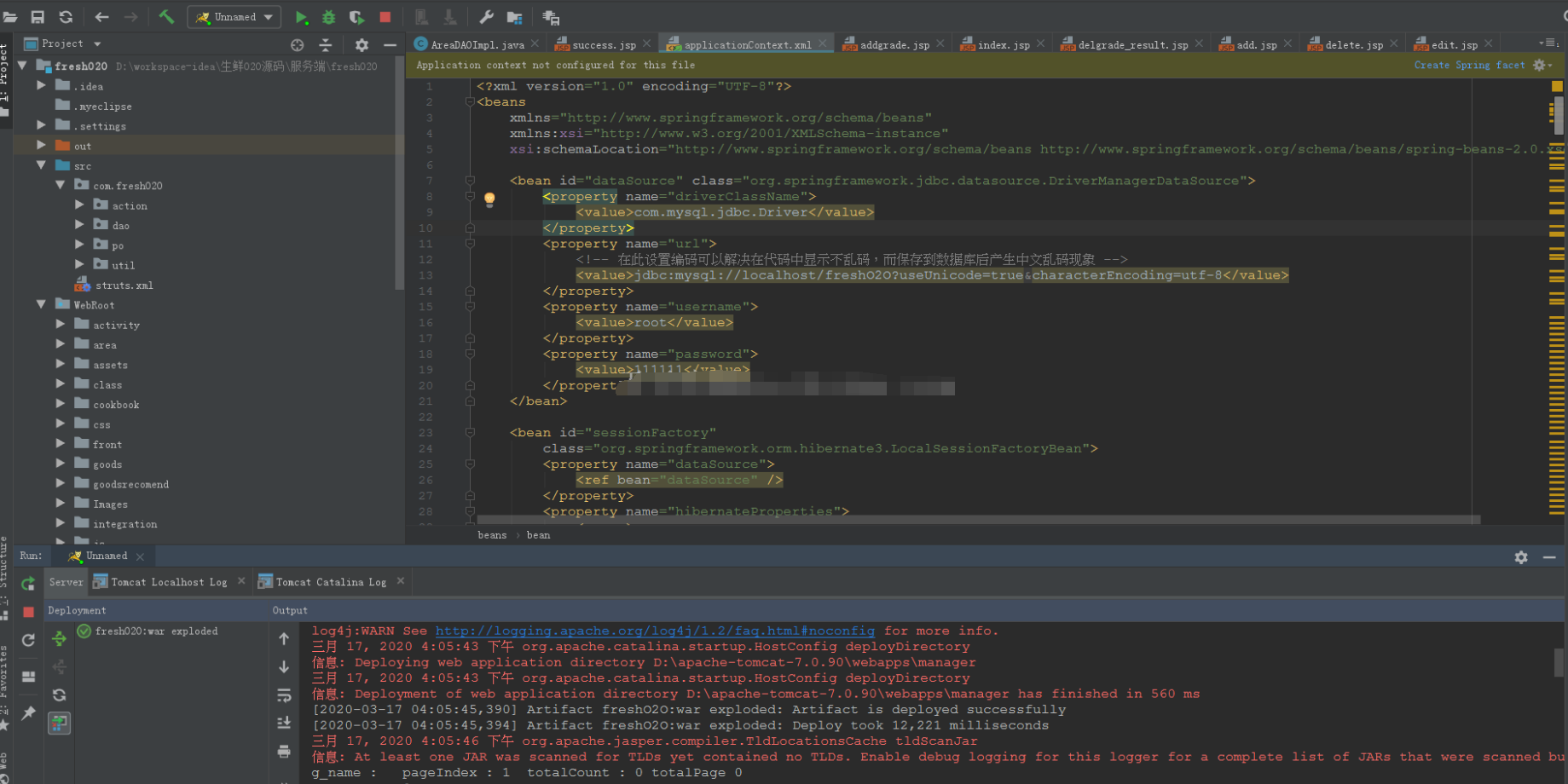Screen dimensions: 1568x784
Task: Build the project with the hammer icon
Action: click(166, 17)
